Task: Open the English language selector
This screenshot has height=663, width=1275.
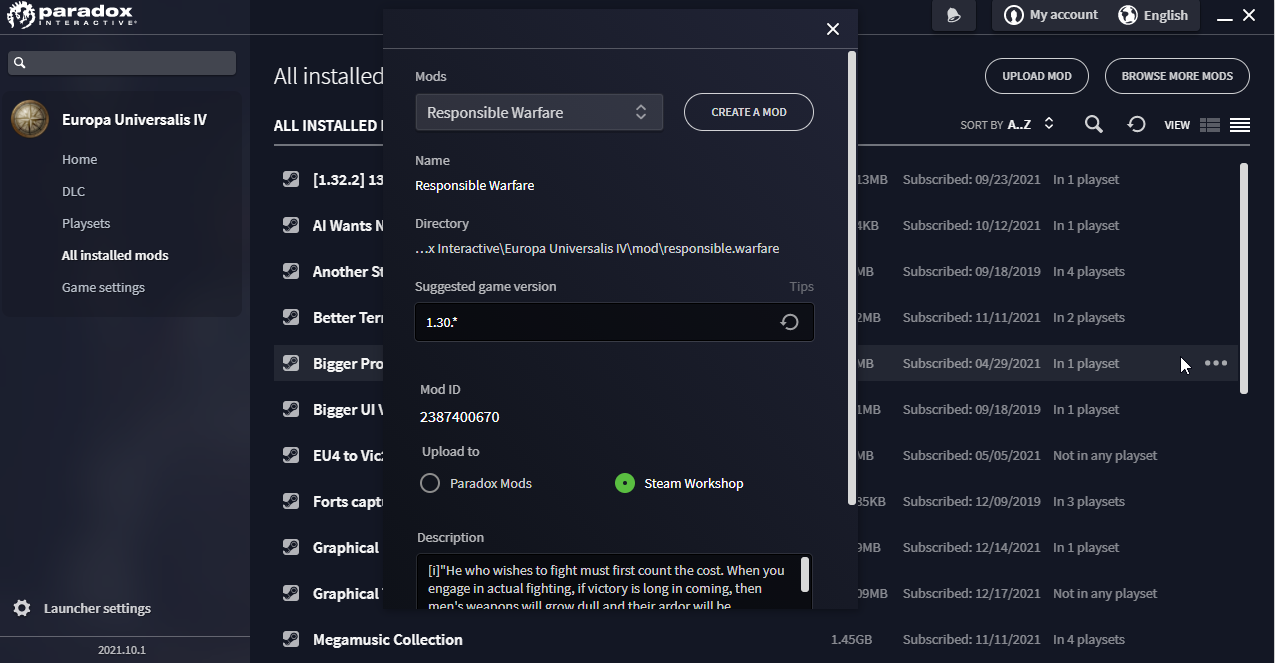Action: coord(1153,15)
